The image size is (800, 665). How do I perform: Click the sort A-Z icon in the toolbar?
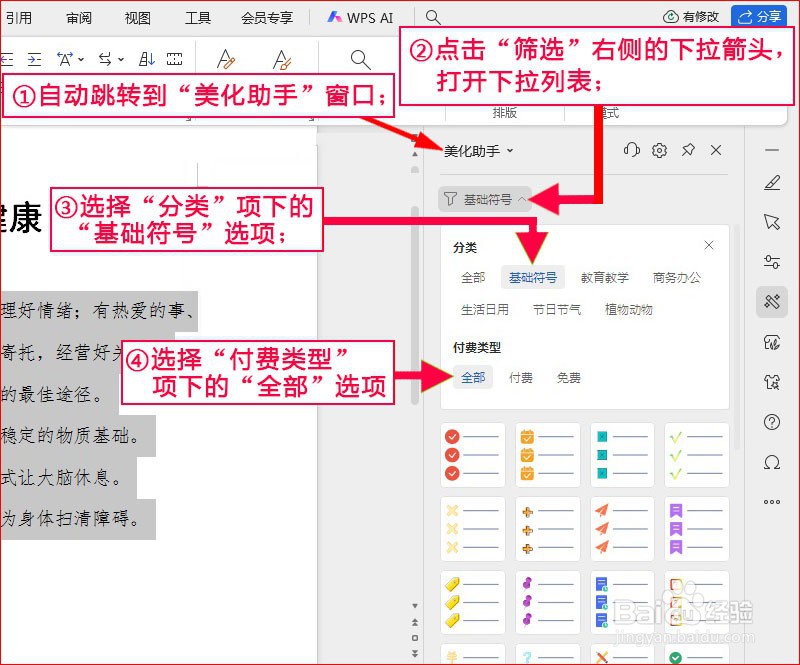click(x=146, y=58)
